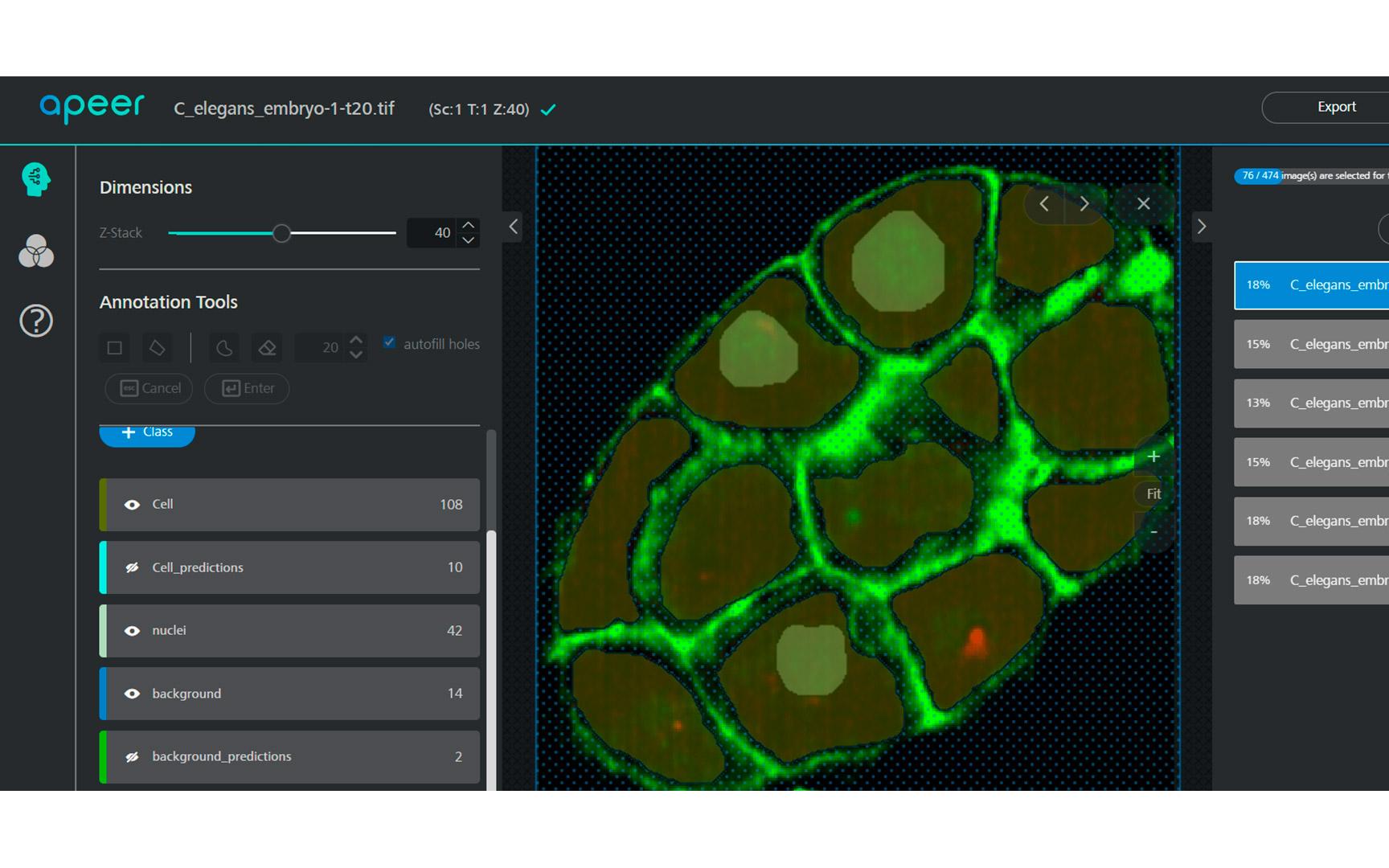Go to next image in viewer
Viewport: 1389px width, 868px height.
click(1084, 204)
